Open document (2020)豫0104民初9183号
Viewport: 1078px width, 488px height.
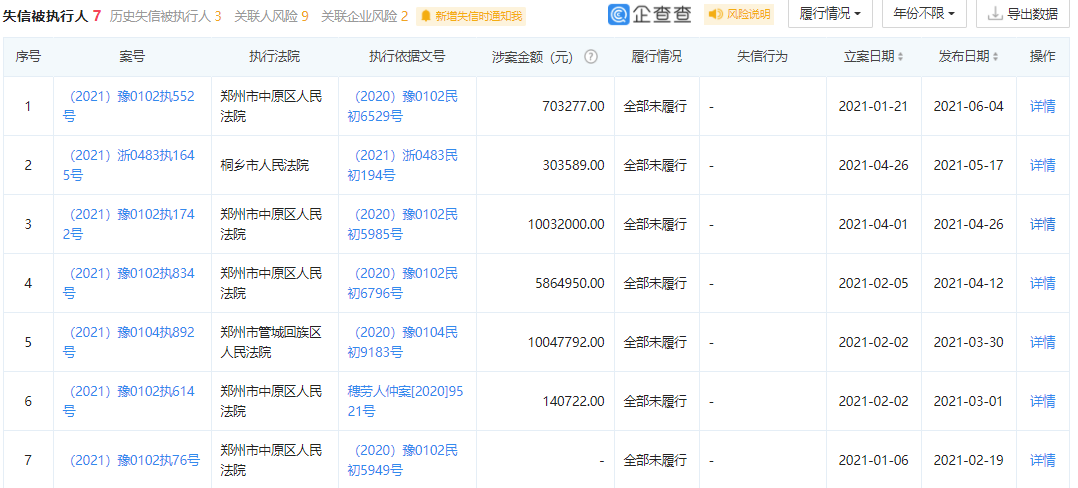[x=403, y=342]
